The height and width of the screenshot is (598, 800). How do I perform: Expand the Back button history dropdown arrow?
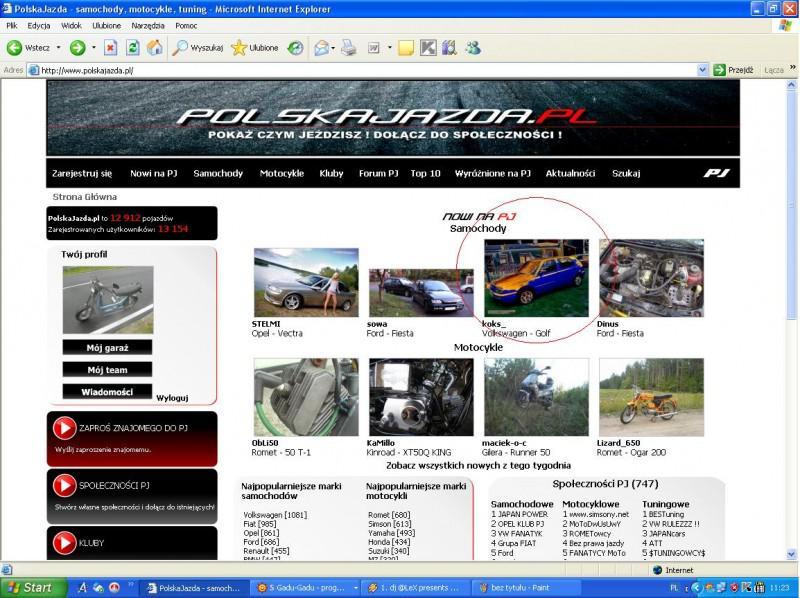58,48
